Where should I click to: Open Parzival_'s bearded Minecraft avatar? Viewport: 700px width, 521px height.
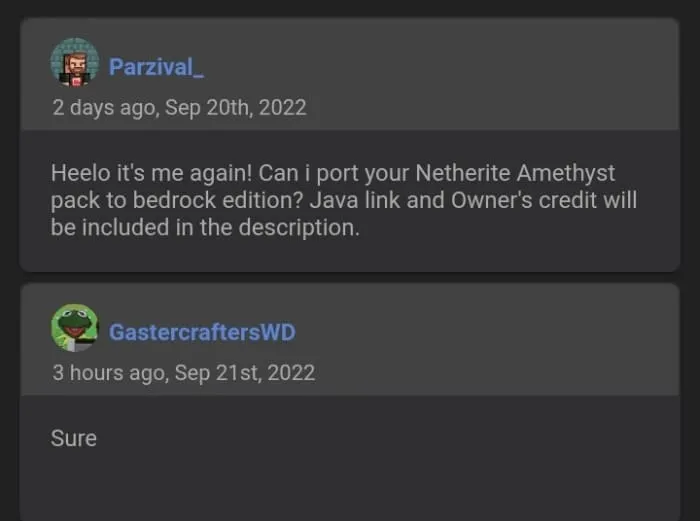click(75, 63)
